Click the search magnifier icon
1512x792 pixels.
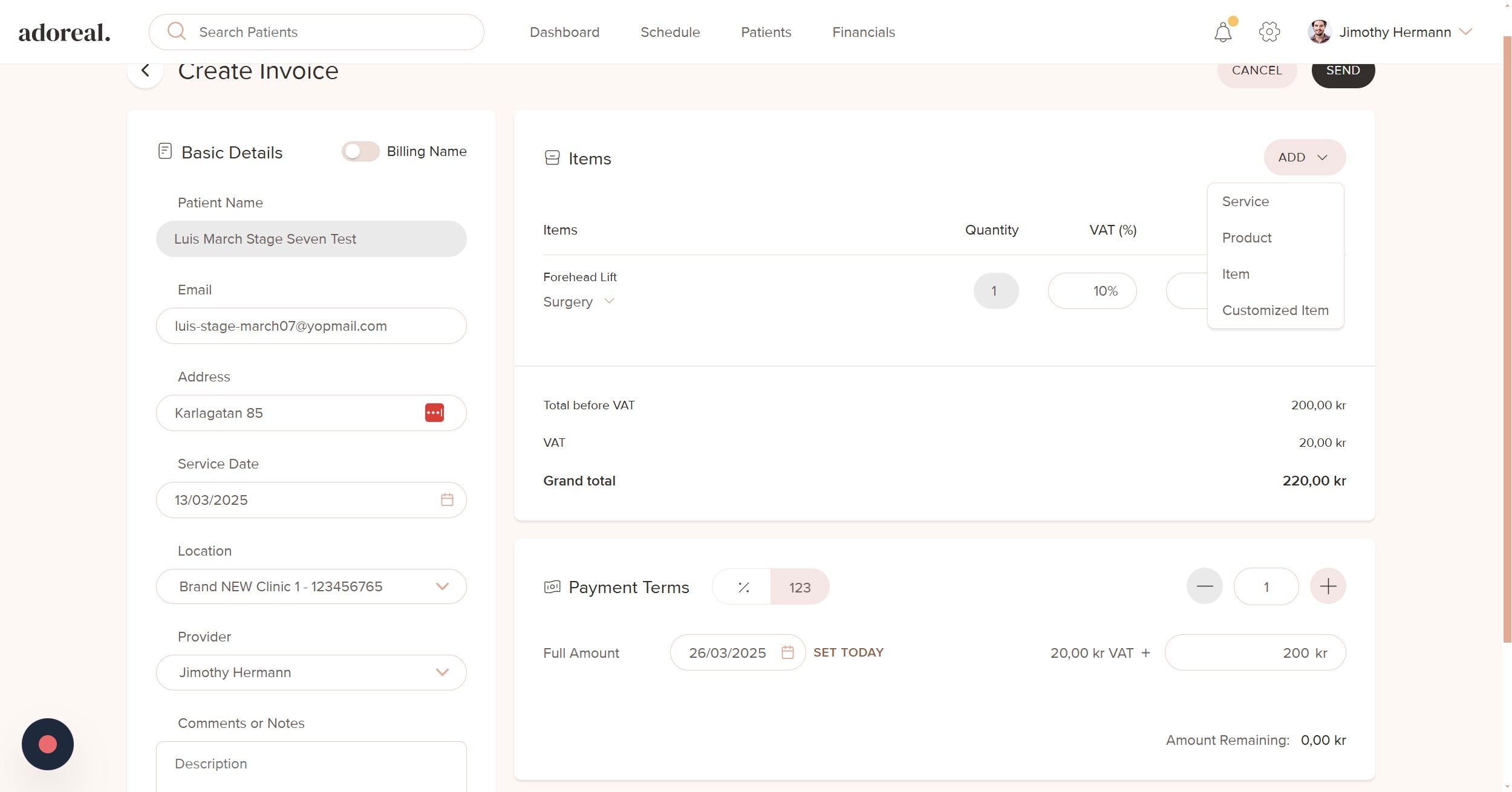177,31
